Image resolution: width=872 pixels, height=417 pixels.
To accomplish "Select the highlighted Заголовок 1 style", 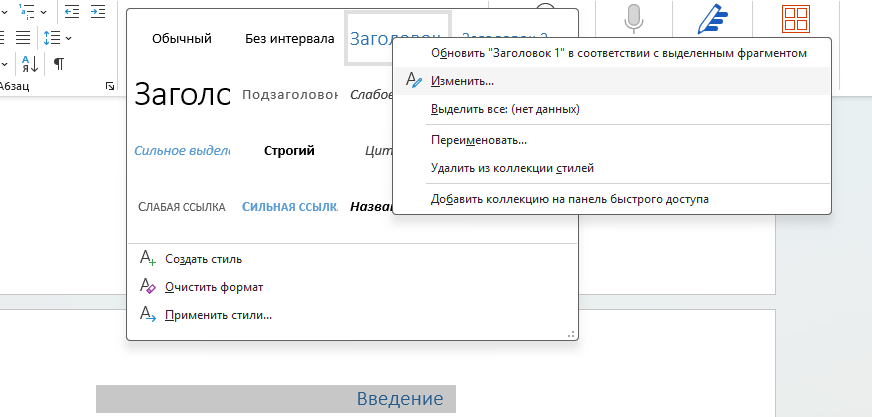I will (x=398, y=39).
